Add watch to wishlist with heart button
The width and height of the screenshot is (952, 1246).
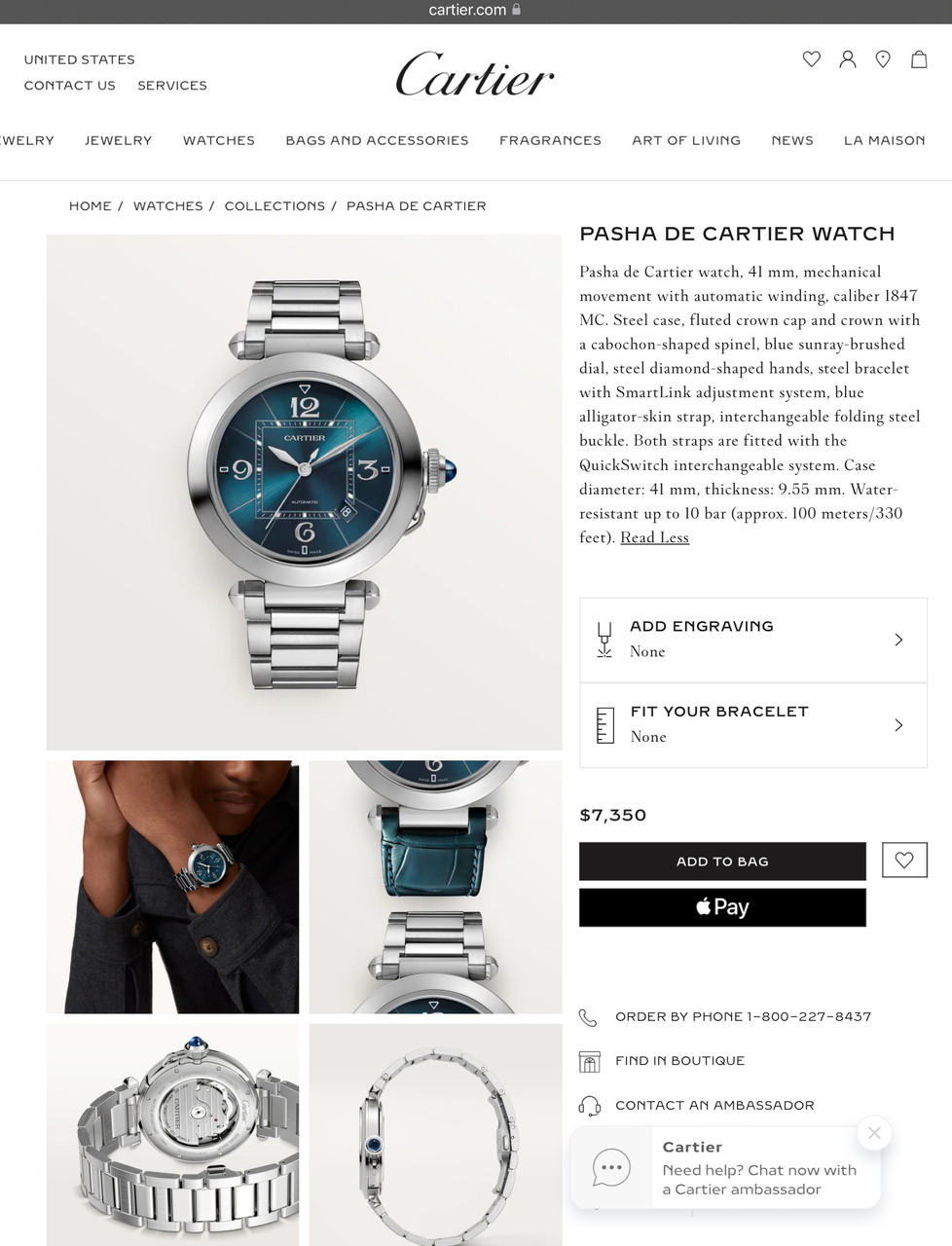(904, 861)
